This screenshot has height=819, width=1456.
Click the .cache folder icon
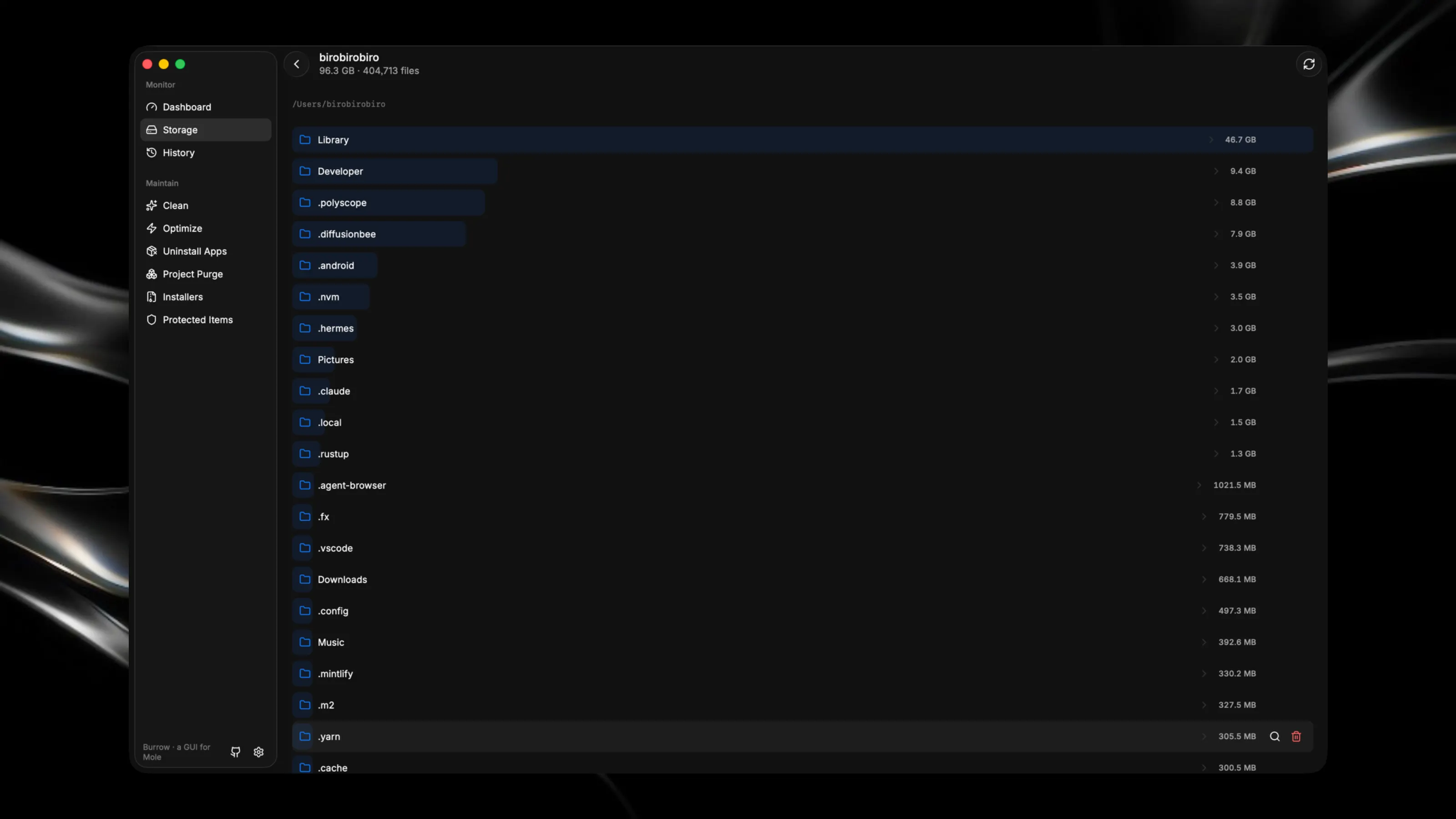pos(305,768)
